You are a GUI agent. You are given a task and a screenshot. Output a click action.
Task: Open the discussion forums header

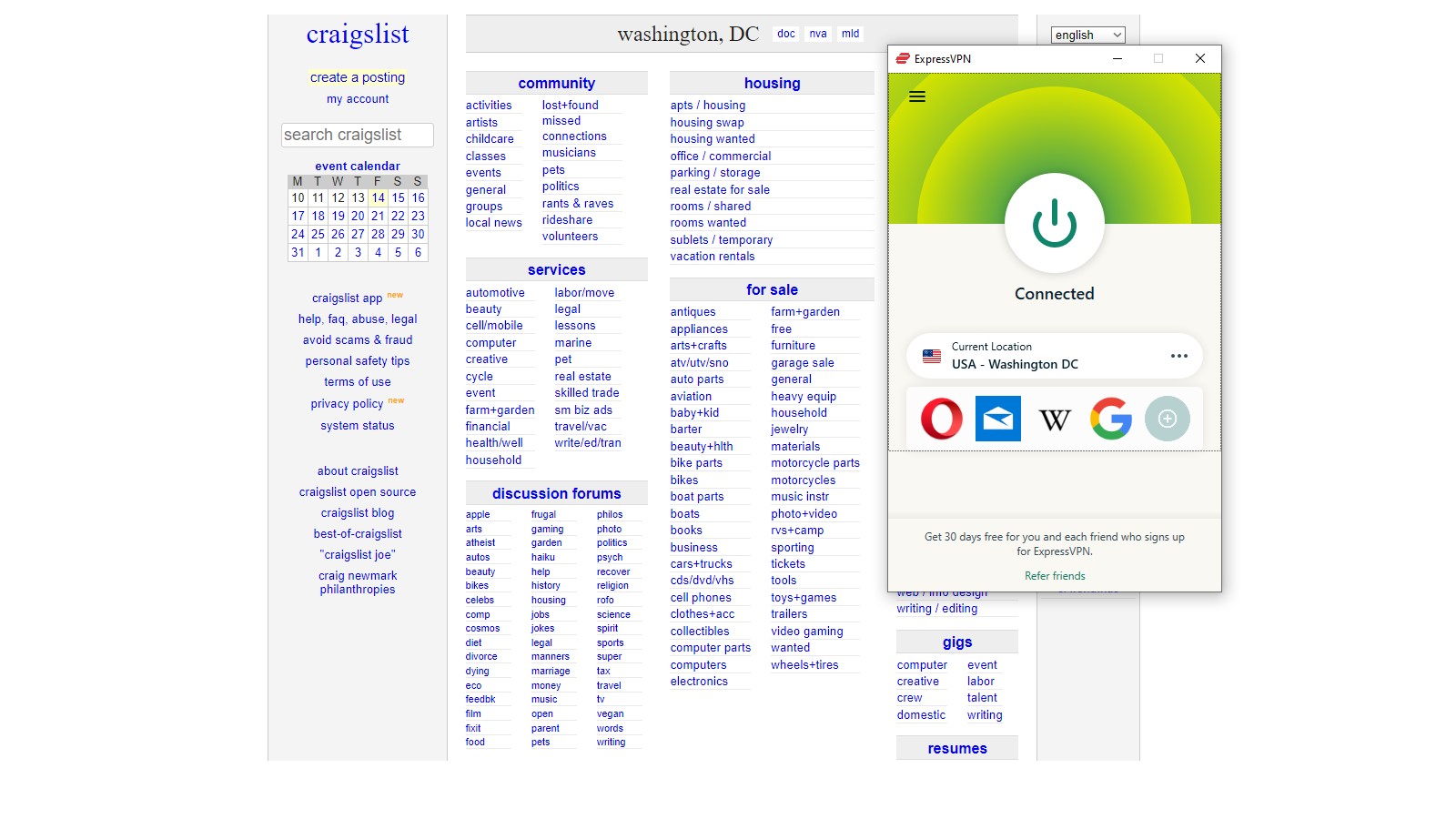[557, 493]
